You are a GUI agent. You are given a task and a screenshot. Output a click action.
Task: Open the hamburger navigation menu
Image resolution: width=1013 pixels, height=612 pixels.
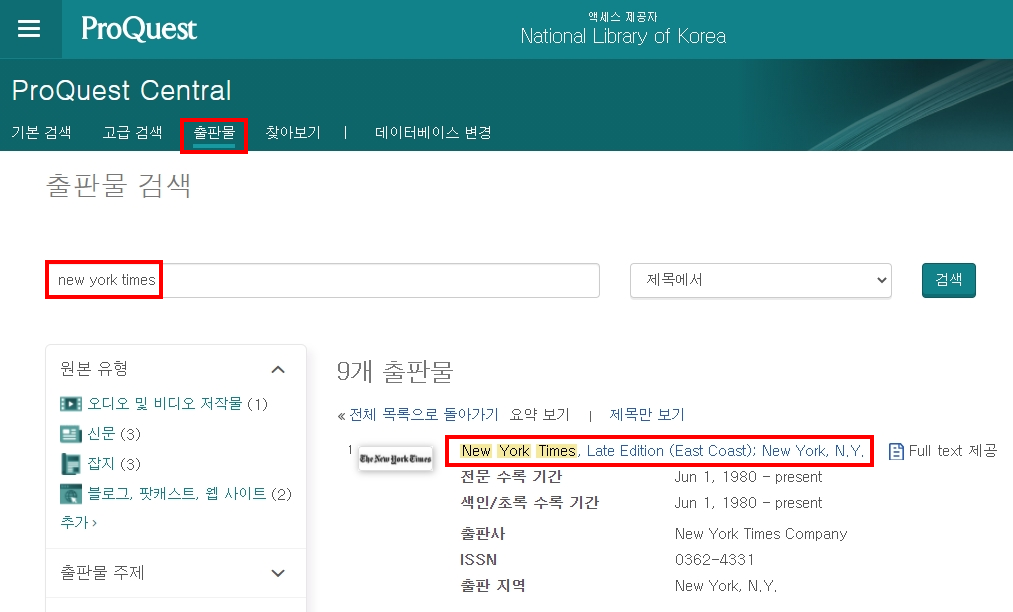(x=29, y=28)
